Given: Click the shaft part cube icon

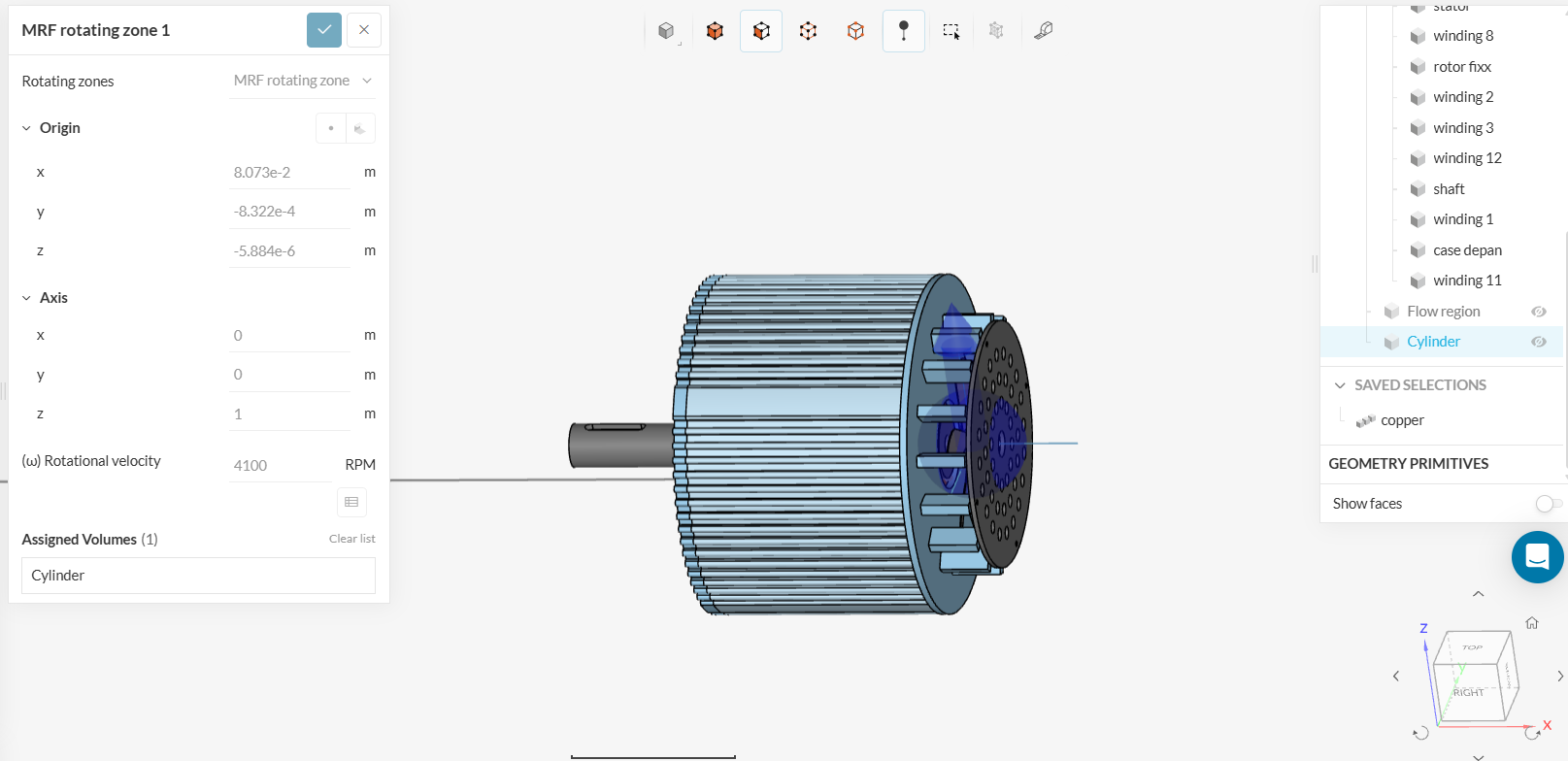Looking at the screenshot, I should (x=1418, y=189).
